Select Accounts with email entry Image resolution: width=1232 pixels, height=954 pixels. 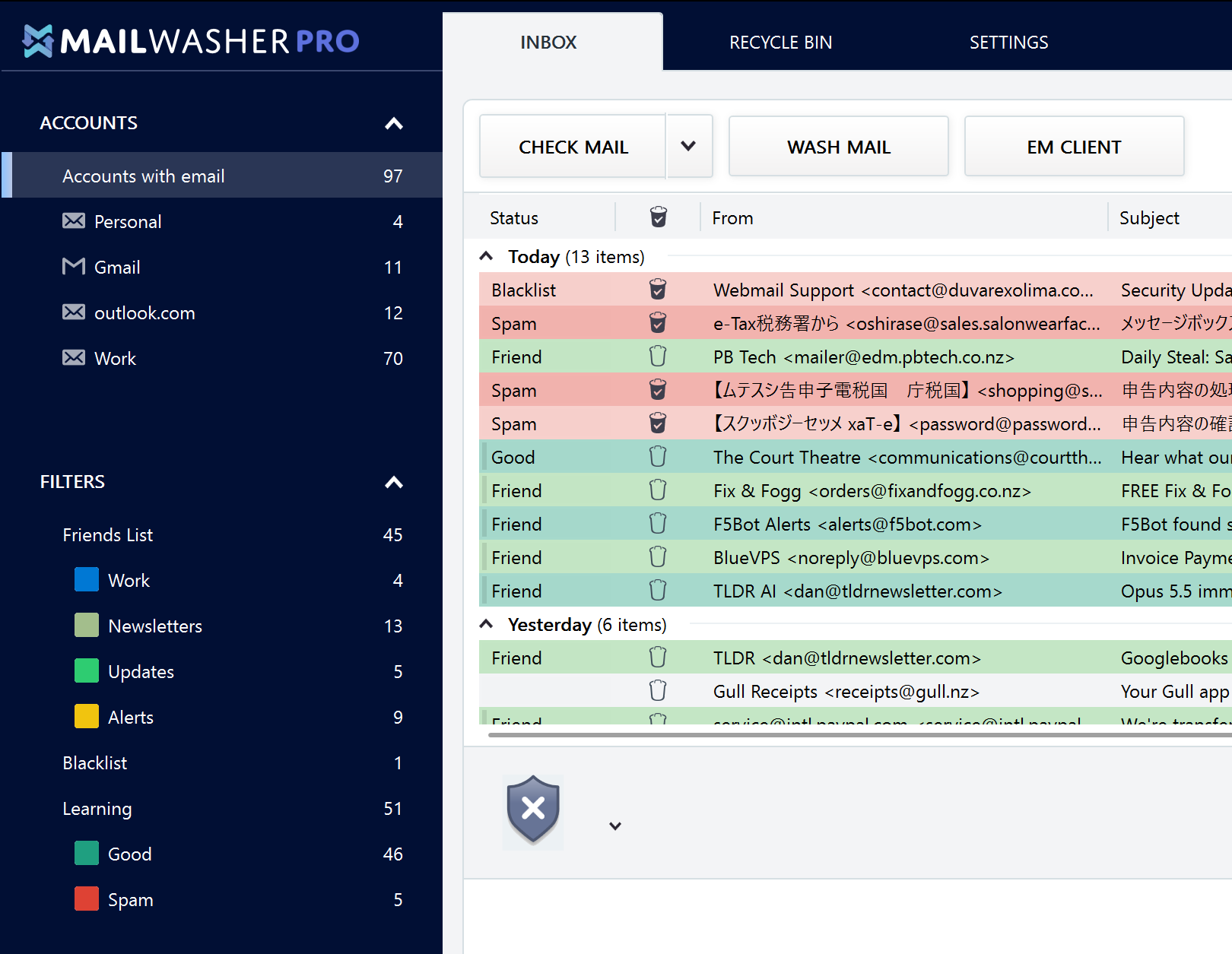(x=222, y=176)
